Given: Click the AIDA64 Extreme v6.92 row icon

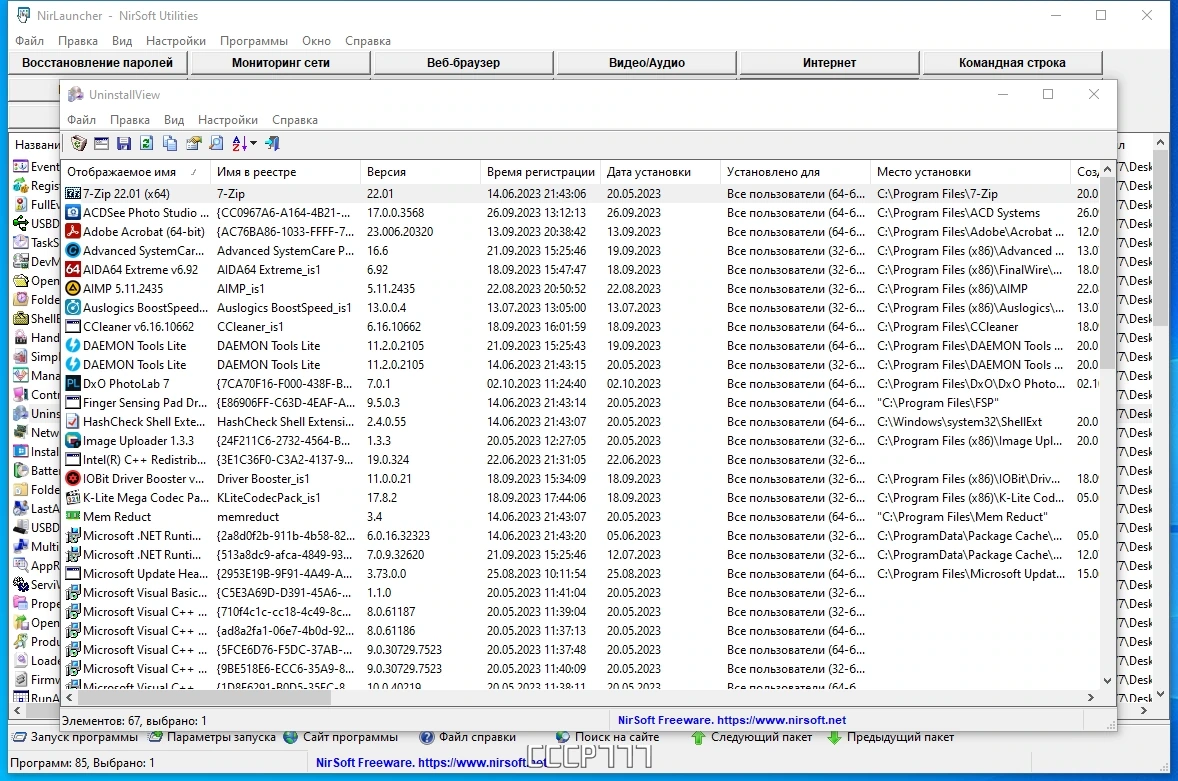Looking at the screenshot, I should (x=73, y=270).
